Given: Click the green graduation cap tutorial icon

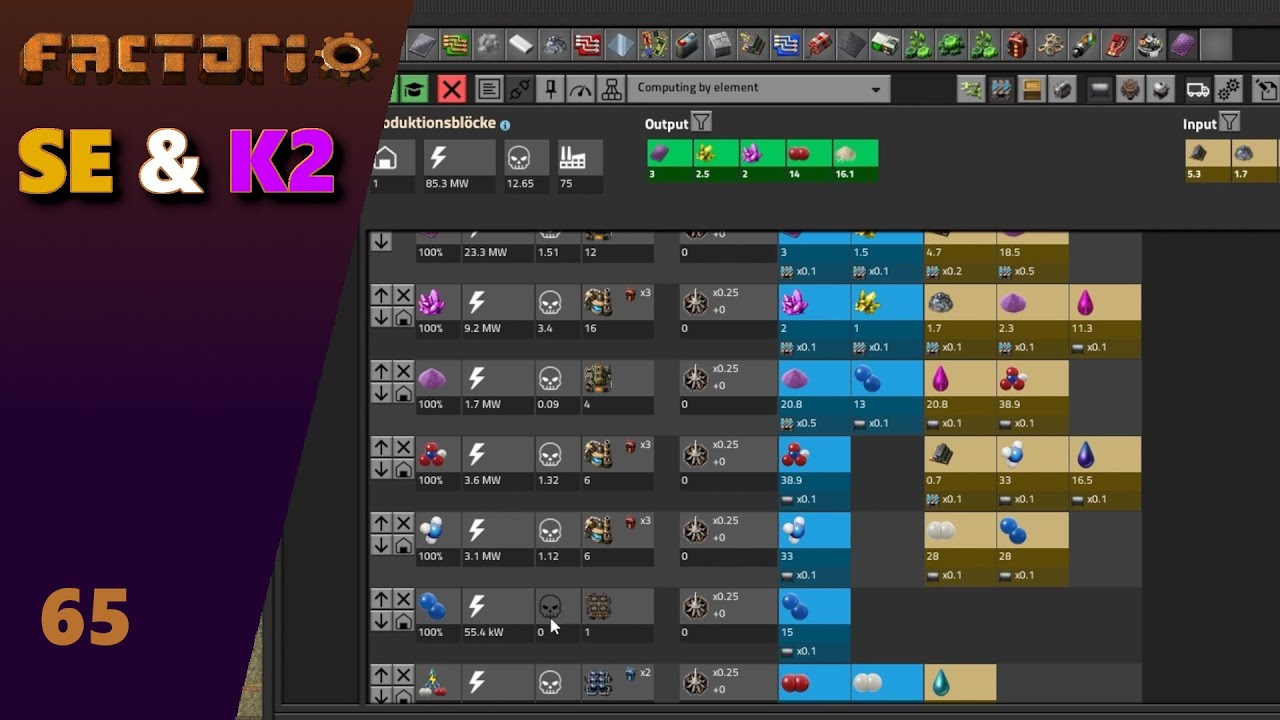Looking at the screenshot, I should (x=413, y=89).
